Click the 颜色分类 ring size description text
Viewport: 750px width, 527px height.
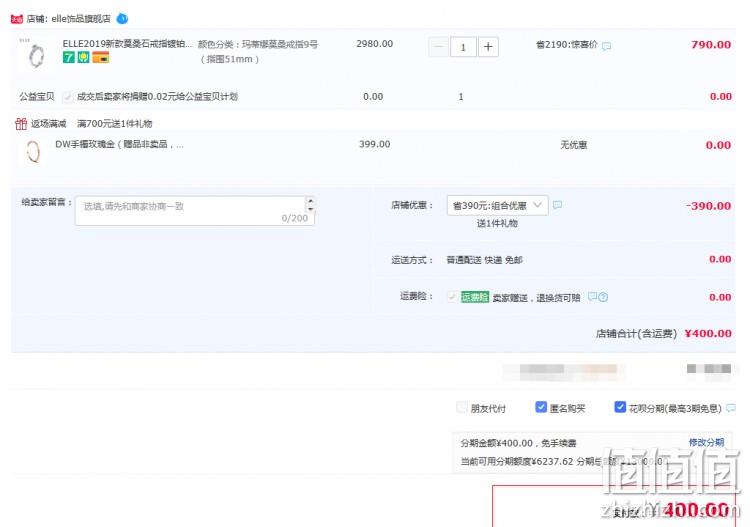click(258, 52)
